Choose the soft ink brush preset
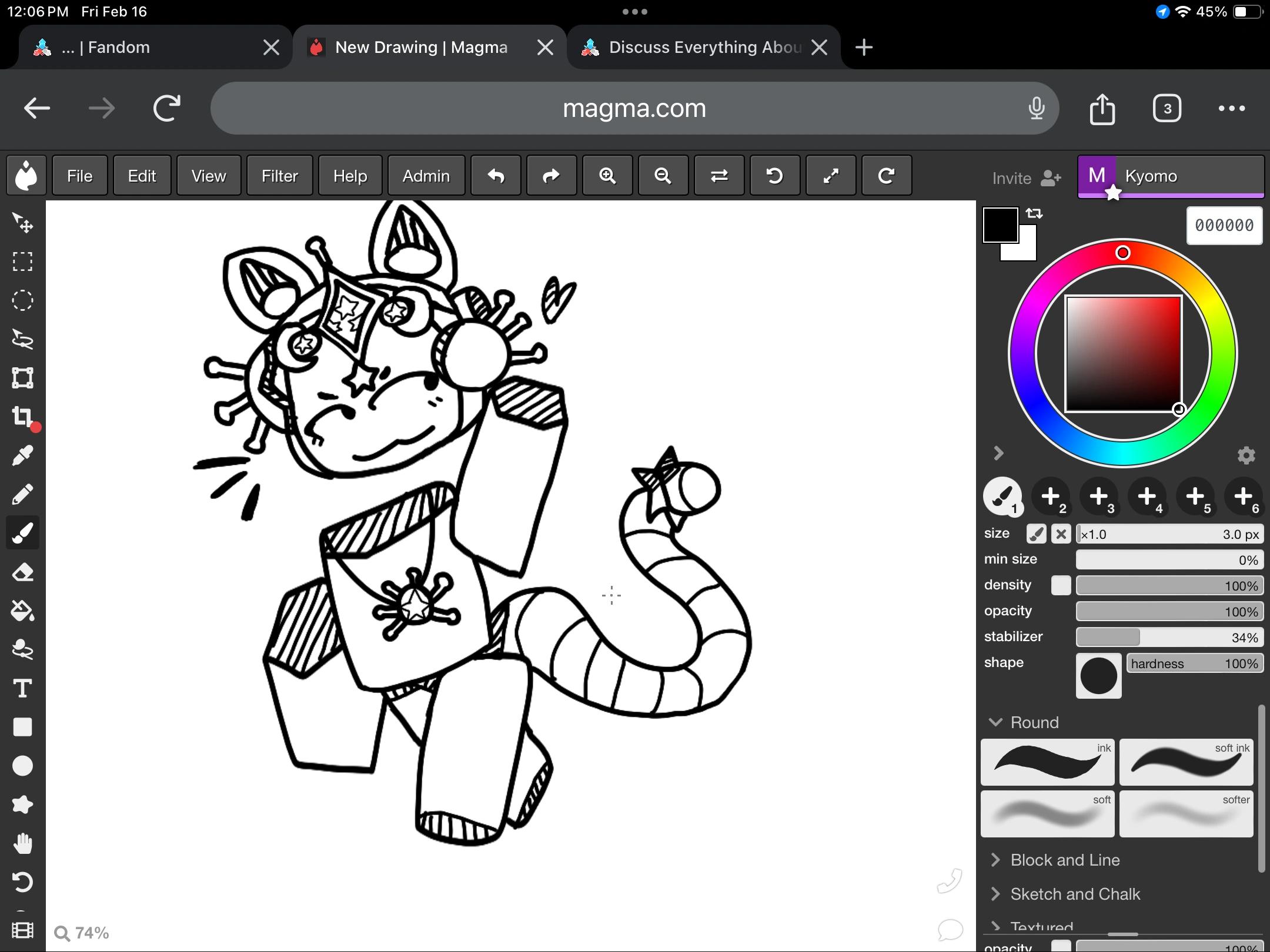The height and width of the screenshot is (952, 1270). point(1186,763)
